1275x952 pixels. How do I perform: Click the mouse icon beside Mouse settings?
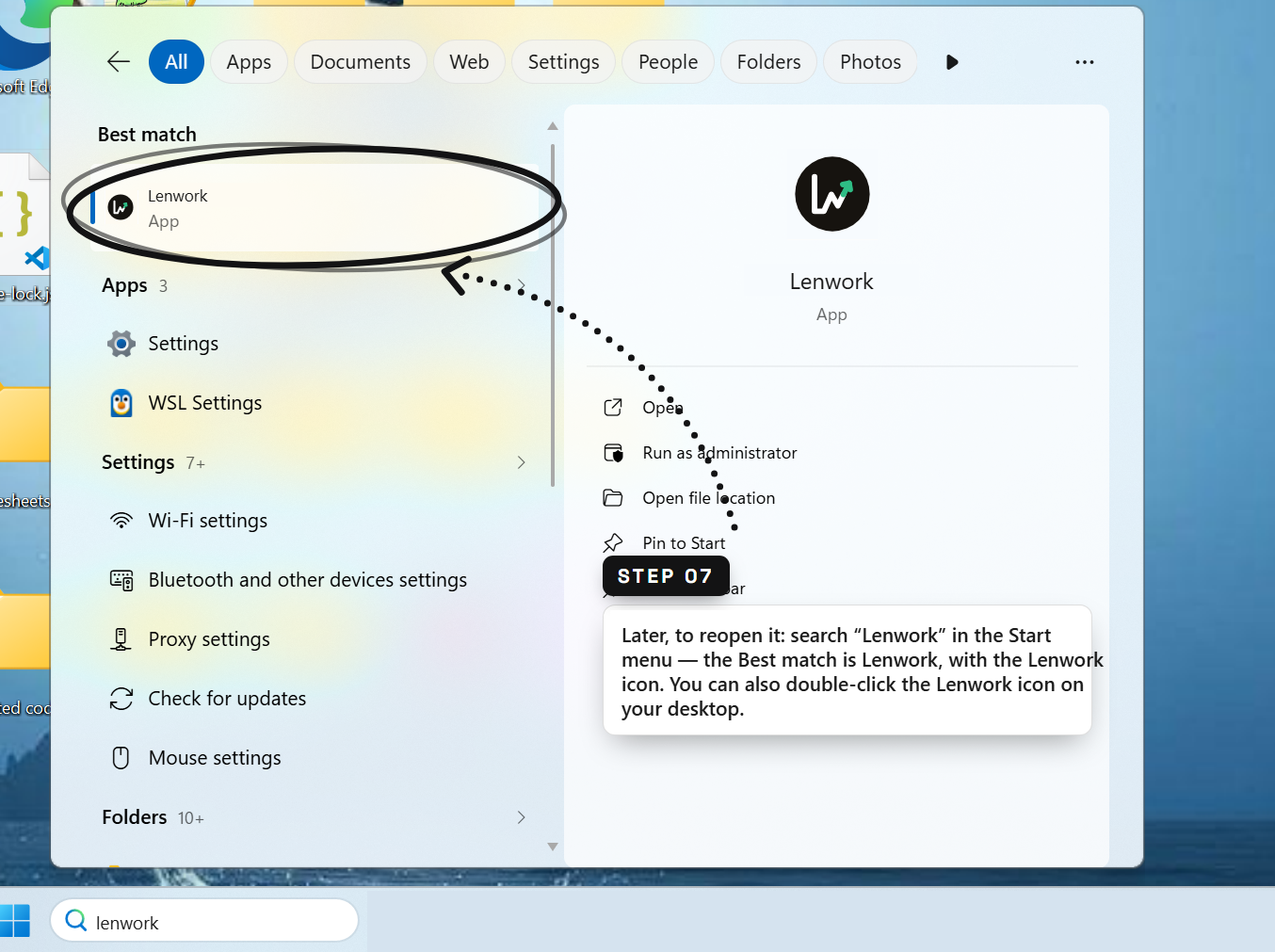(121, 758)
